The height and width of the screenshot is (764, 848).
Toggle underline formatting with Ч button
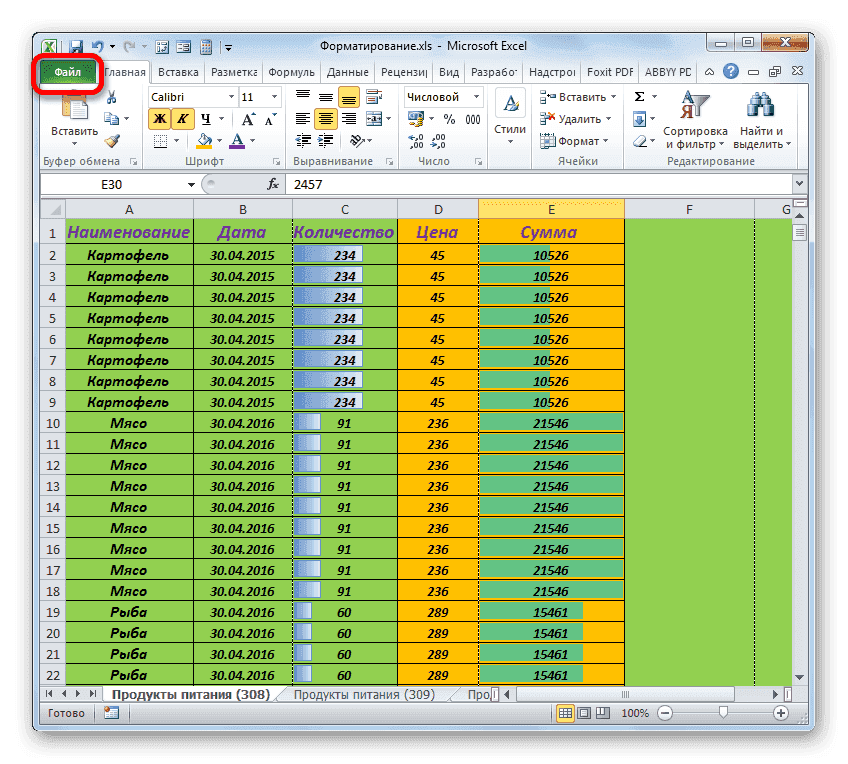[206, 119]
